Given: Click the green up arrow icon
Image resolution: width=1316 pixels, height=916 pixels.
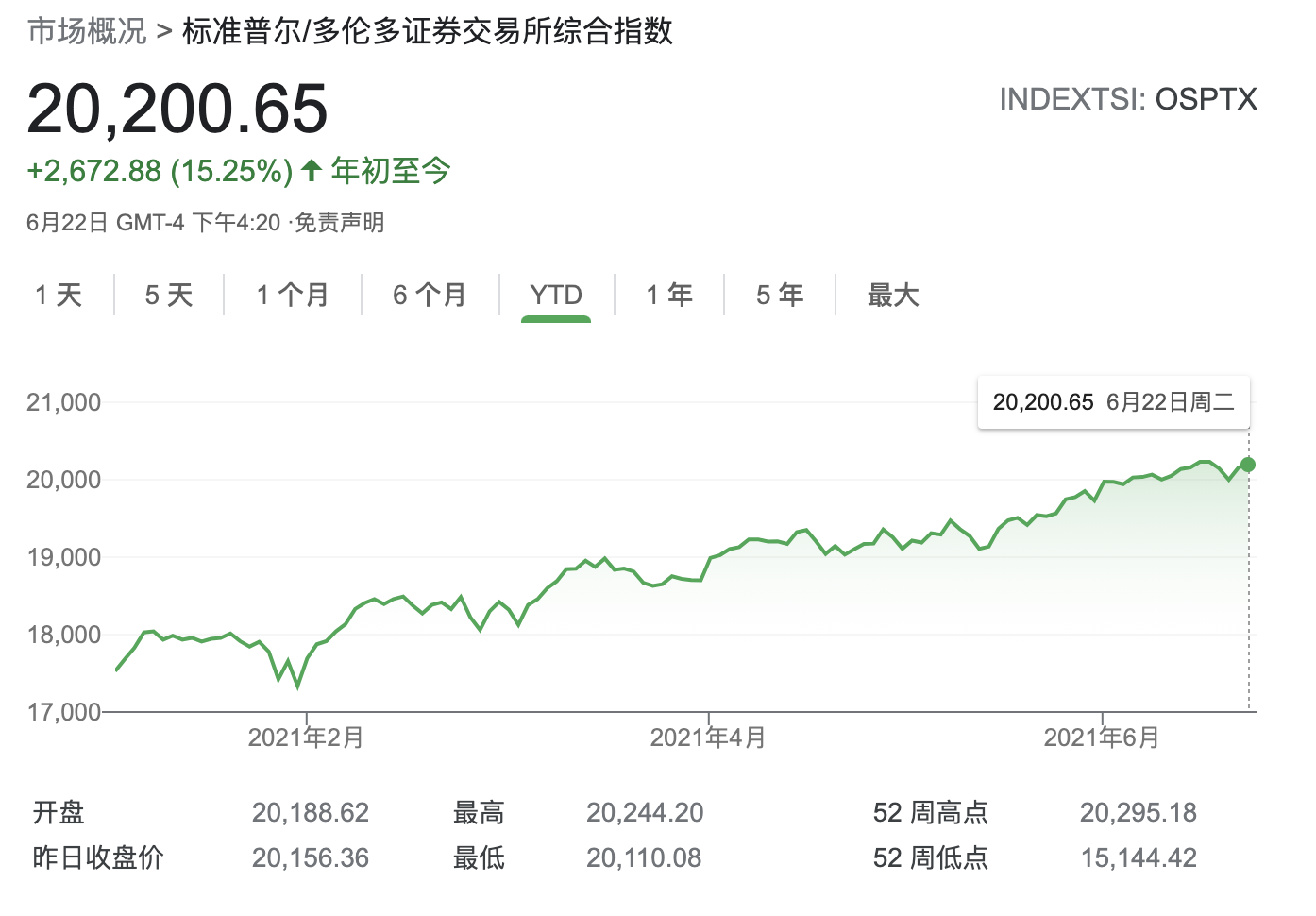Looking at the screenshot, I should click(x=312, y=171).
